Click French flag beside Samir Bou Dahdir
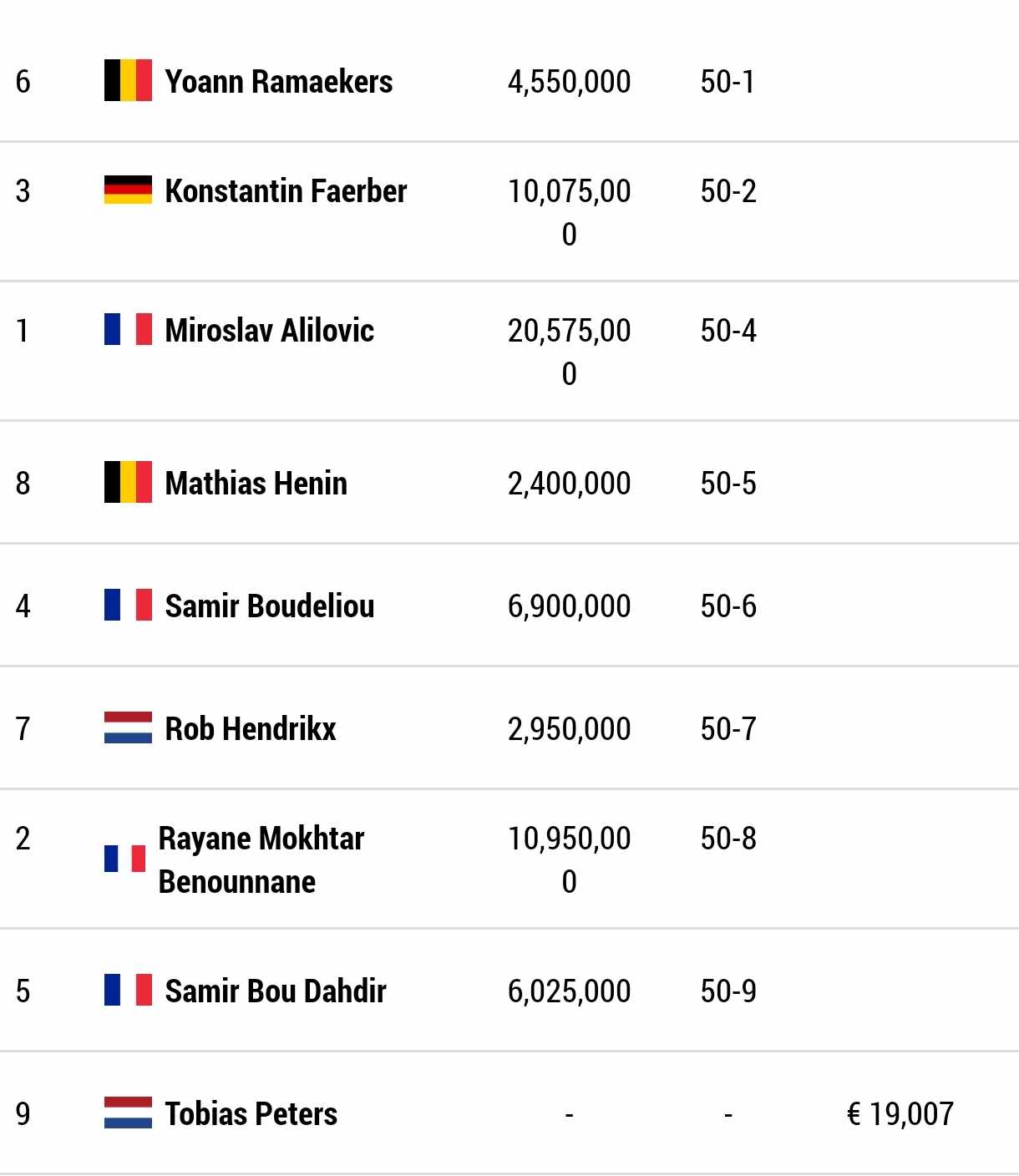 (x=128, y=990)
